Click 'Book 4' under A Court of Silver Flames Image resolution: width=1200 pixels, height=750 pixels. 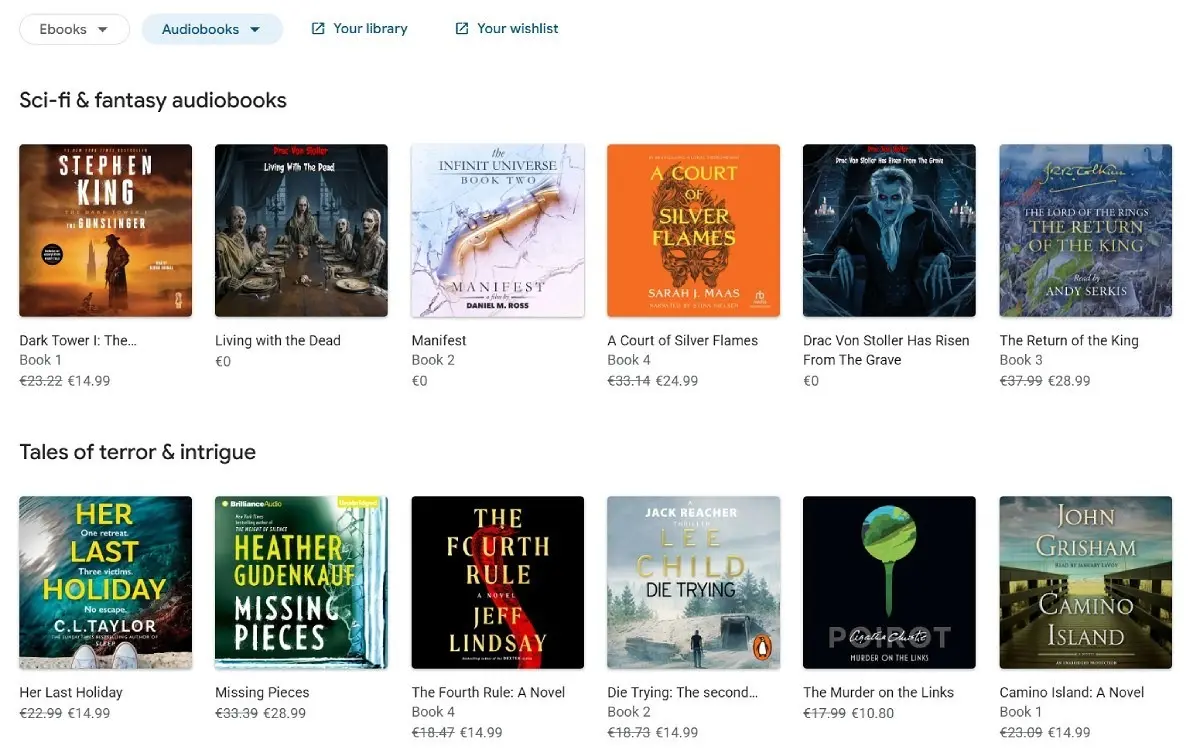click(629, 360)
